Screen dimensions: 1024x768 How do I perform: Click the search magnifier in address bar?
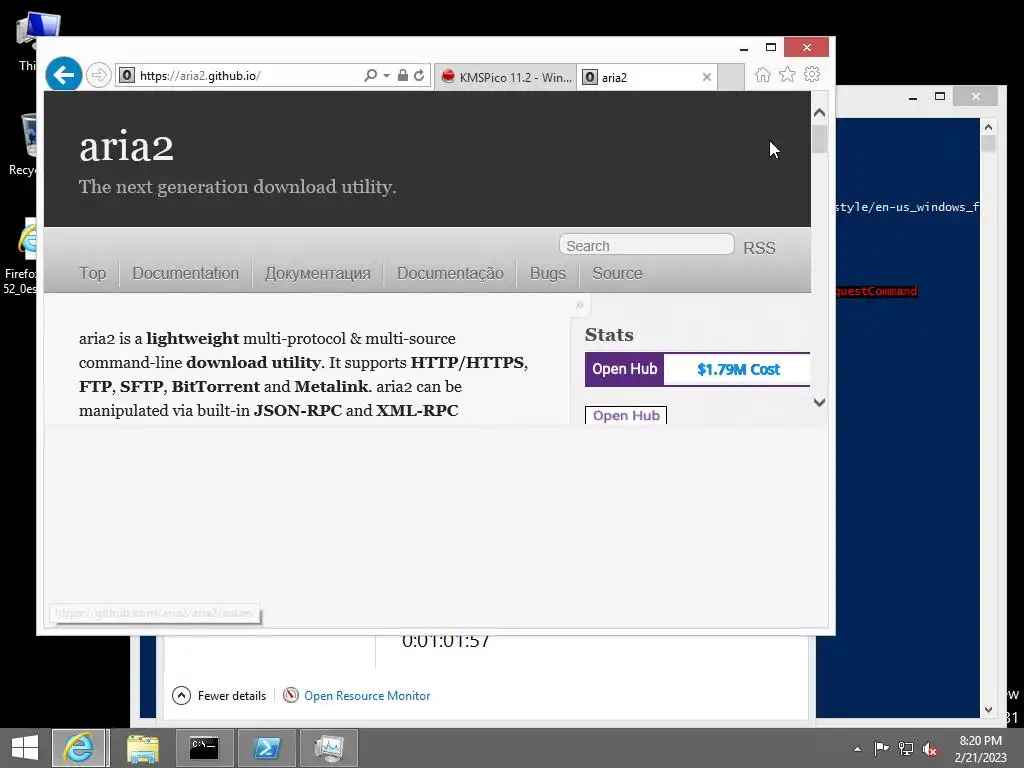[370, 75]
